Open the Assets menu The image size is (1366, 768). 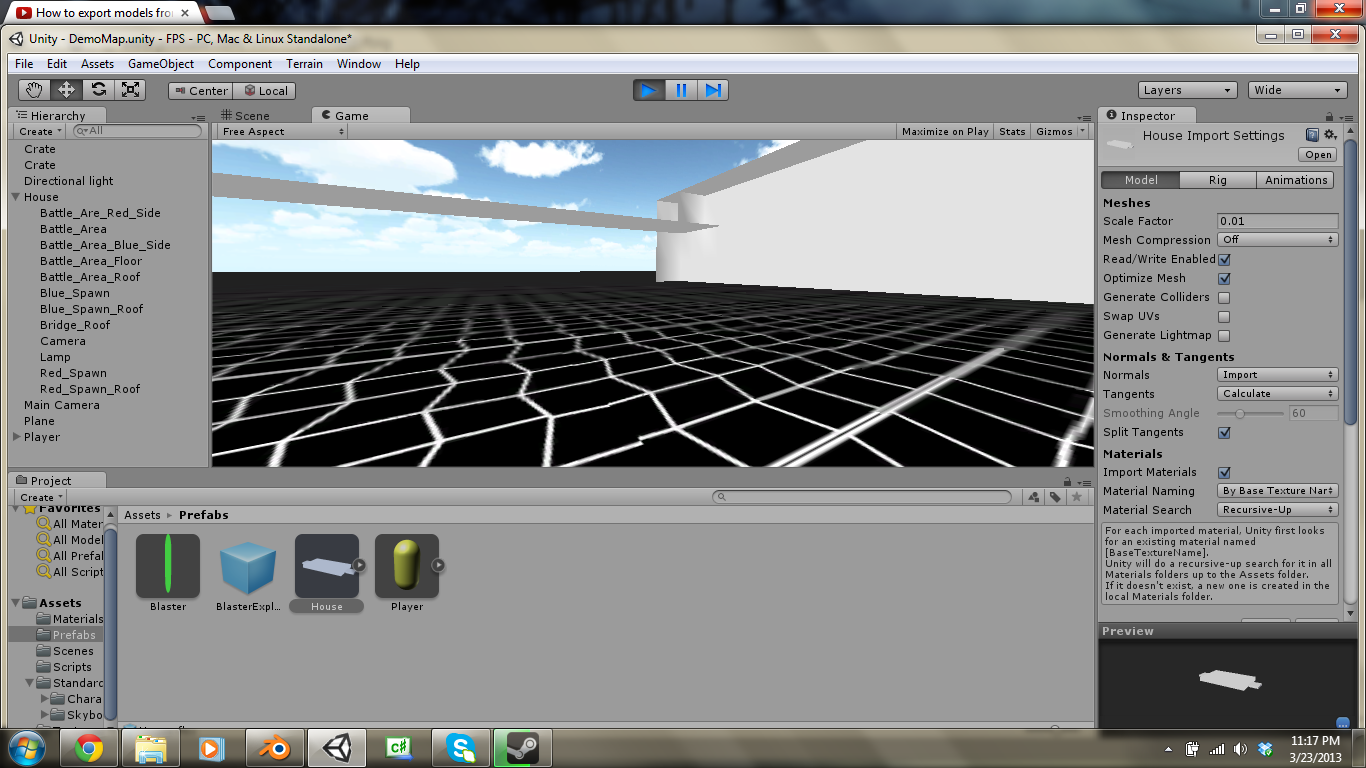(x=97, y=63)
